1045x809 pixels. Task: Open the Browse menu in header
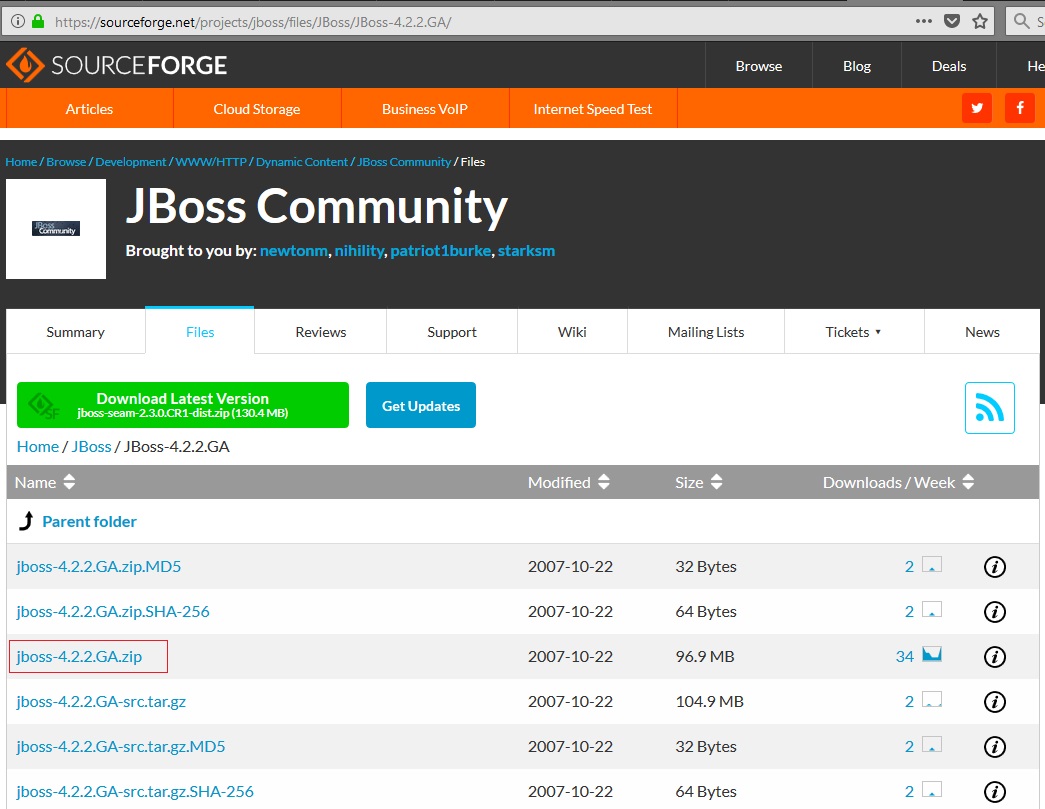pyautogui.click(x=758, y=66)
